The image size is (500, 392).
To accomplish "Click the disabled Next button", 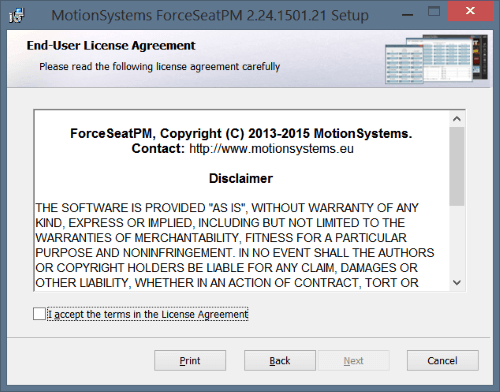I will [354, 360].
